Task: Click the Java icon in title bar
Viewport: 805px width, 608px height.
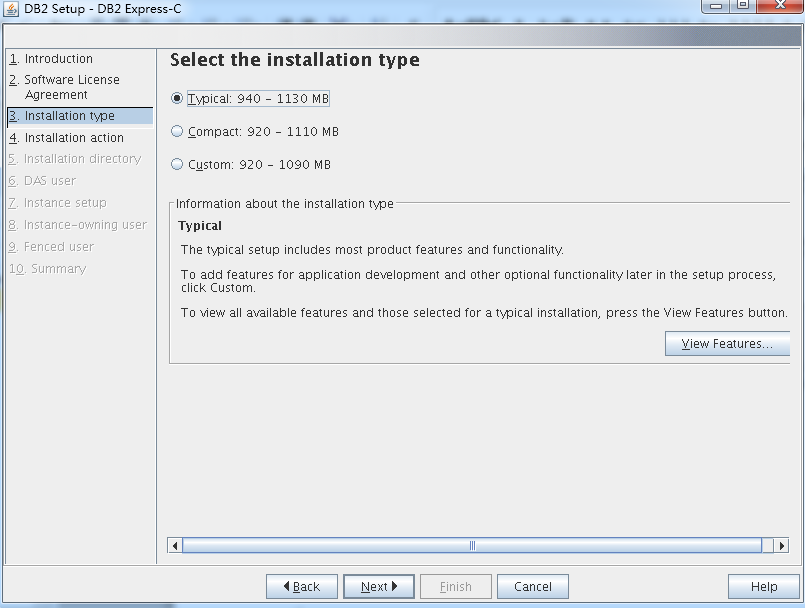Action: point(11,9)
